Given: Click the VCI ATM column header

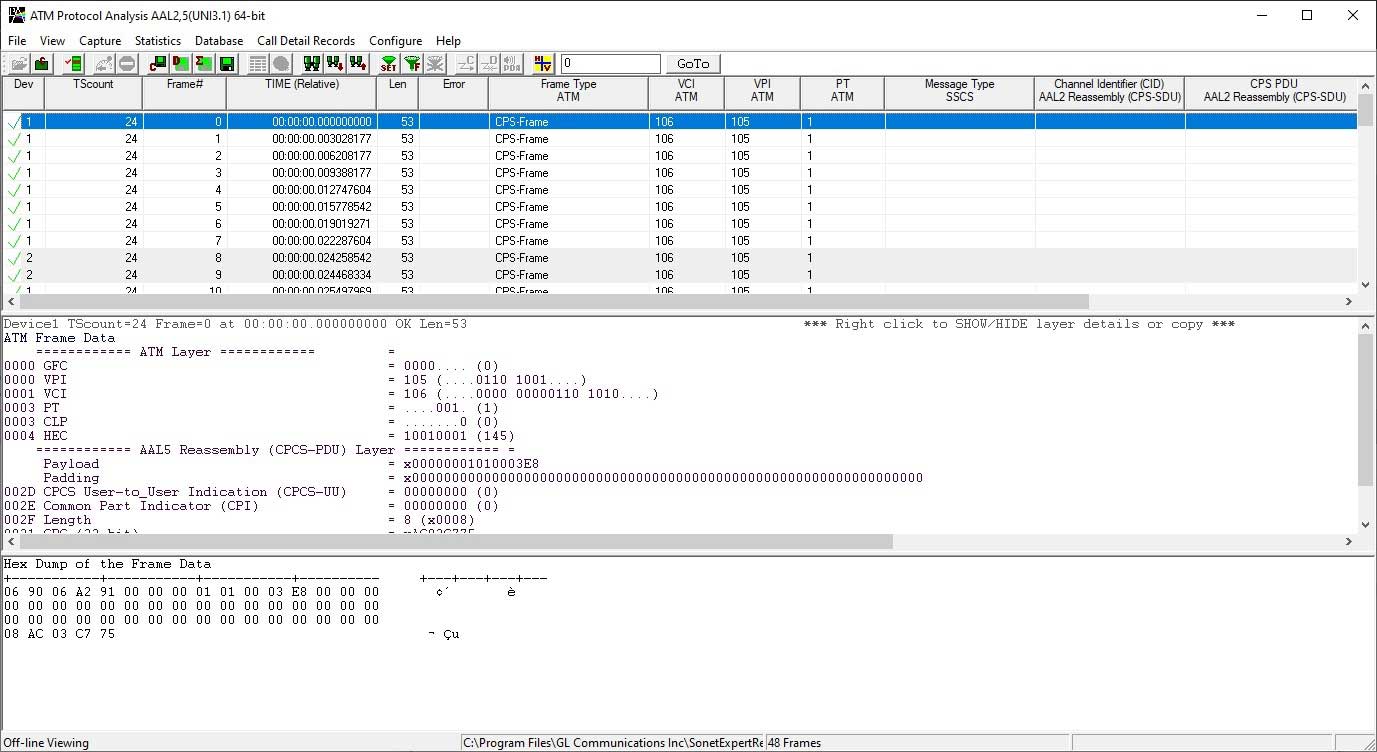Looking at the screenshot, I should pos(686,93).
